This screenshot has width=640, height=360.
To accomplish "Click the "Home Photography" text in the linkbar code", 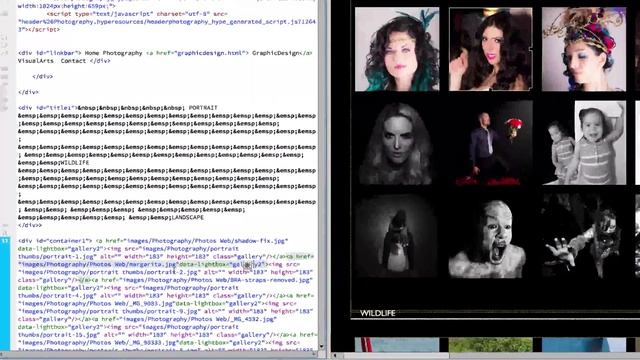I will click(113, 53).
